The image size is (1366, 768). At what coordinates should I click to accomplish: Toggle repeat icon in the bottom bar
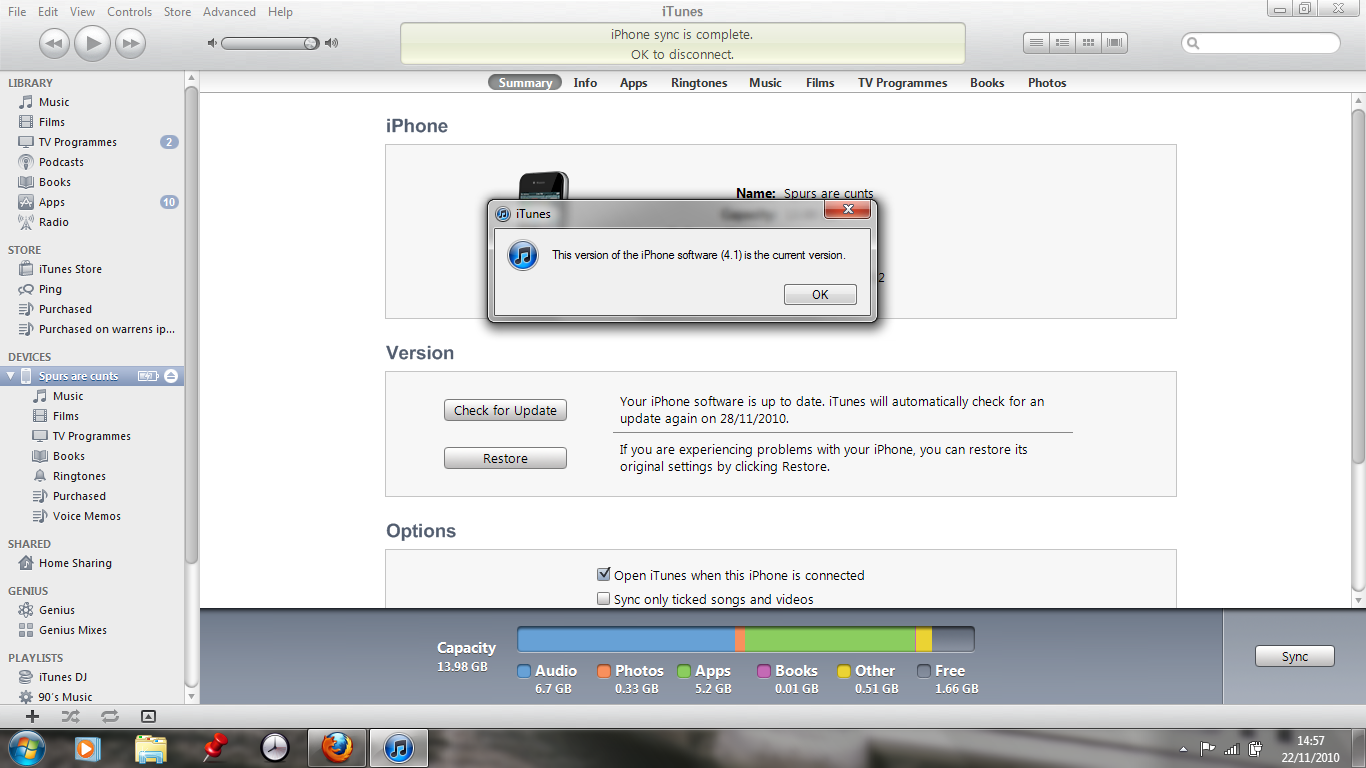[109, 716]
